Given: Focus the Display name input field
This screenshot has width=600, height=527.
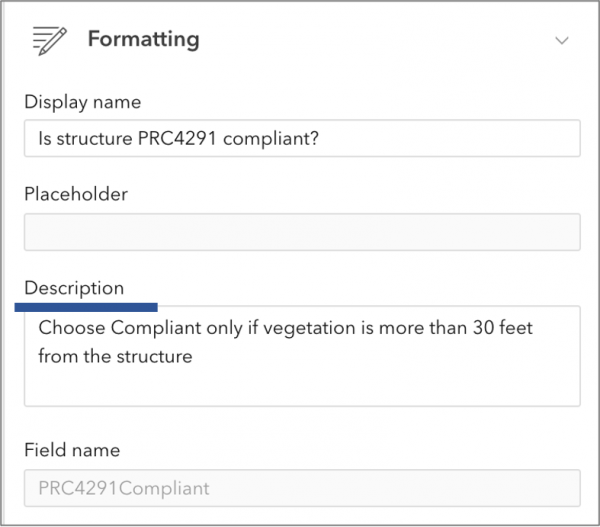Looking at the screenshot, I should click(x=302, y=139).
